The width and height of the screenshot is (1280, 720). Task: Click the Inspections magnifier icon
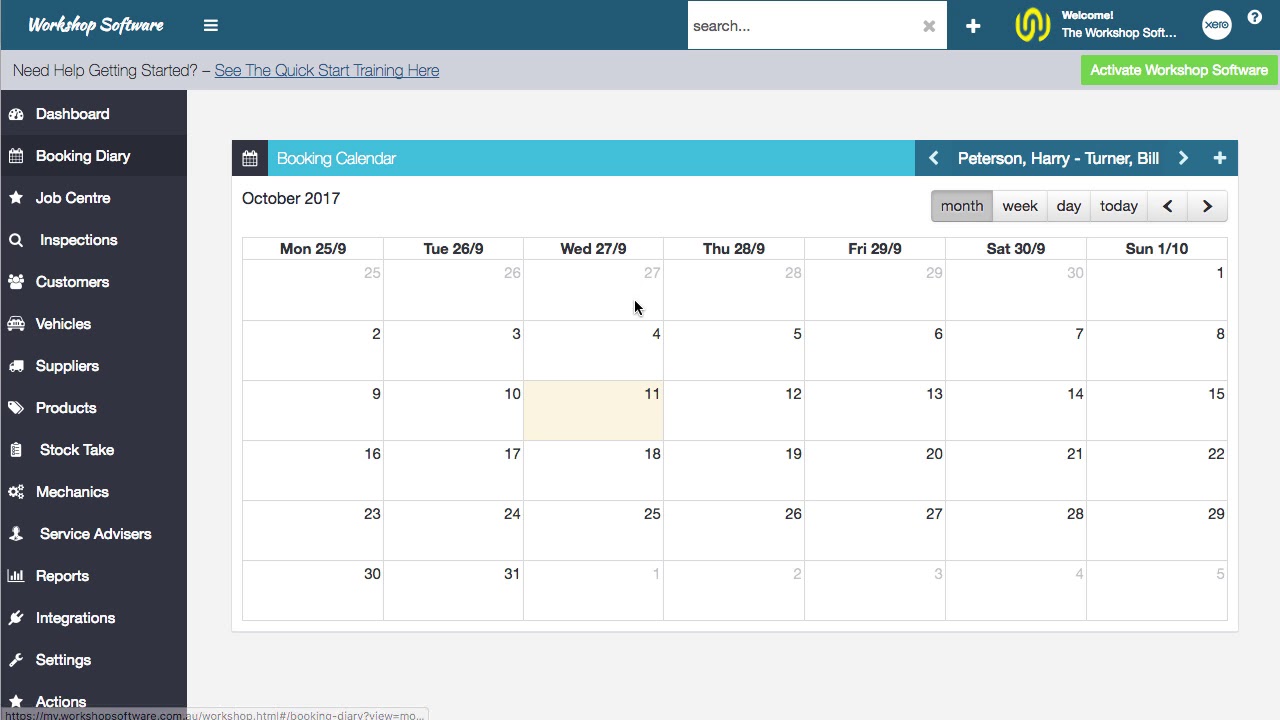[16, 240]
